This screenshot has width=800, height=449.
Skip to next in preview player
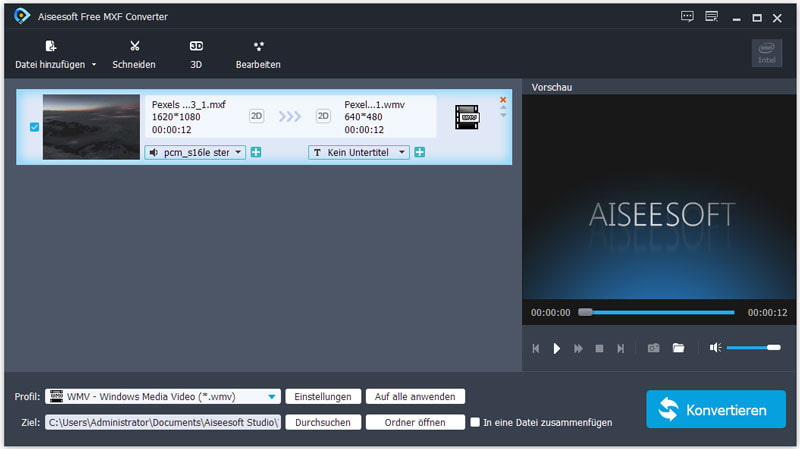[x=620, y=348]
